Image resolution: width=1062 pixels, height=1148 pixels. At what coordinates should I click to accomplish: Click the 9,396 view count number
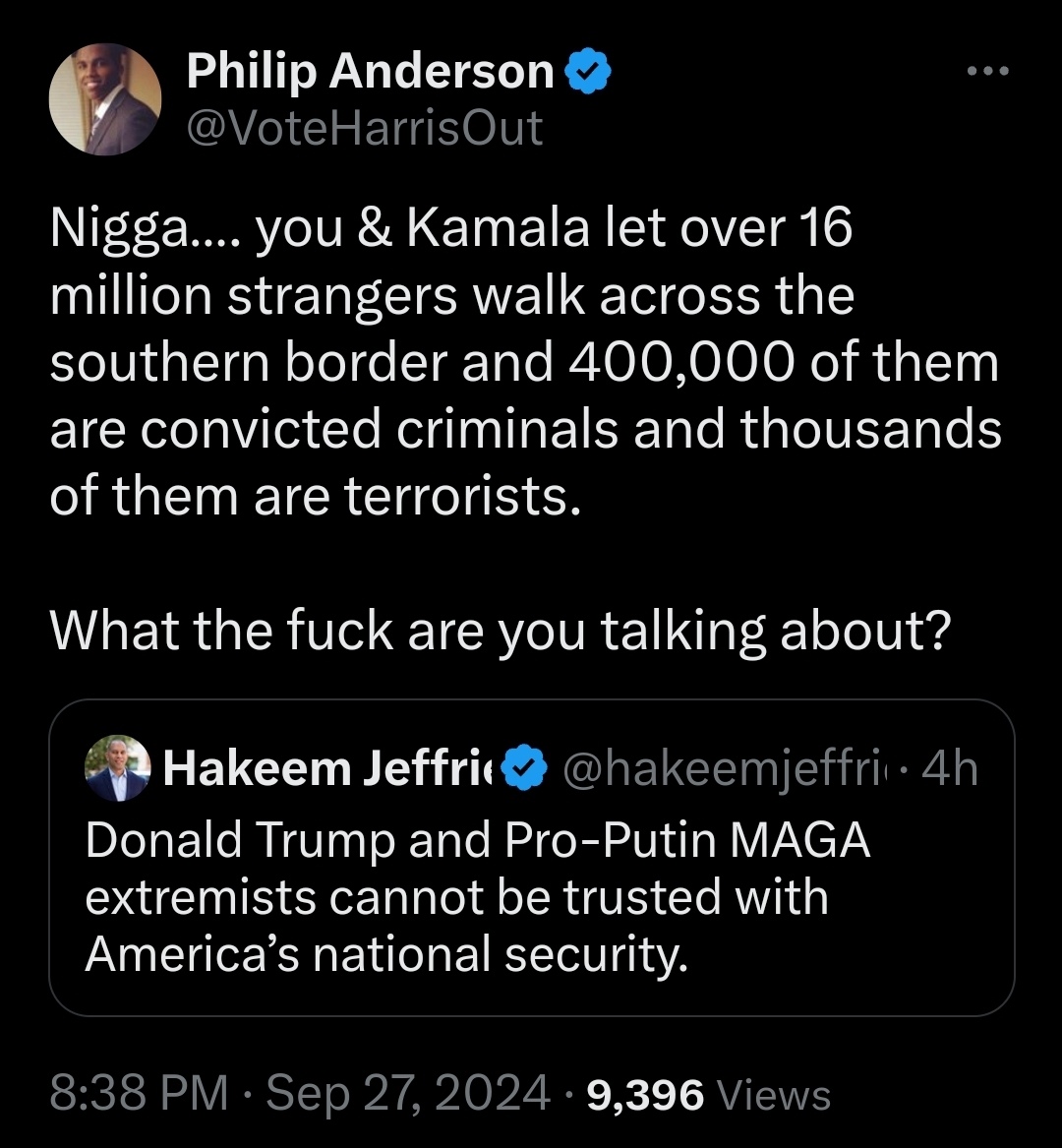645,1094
